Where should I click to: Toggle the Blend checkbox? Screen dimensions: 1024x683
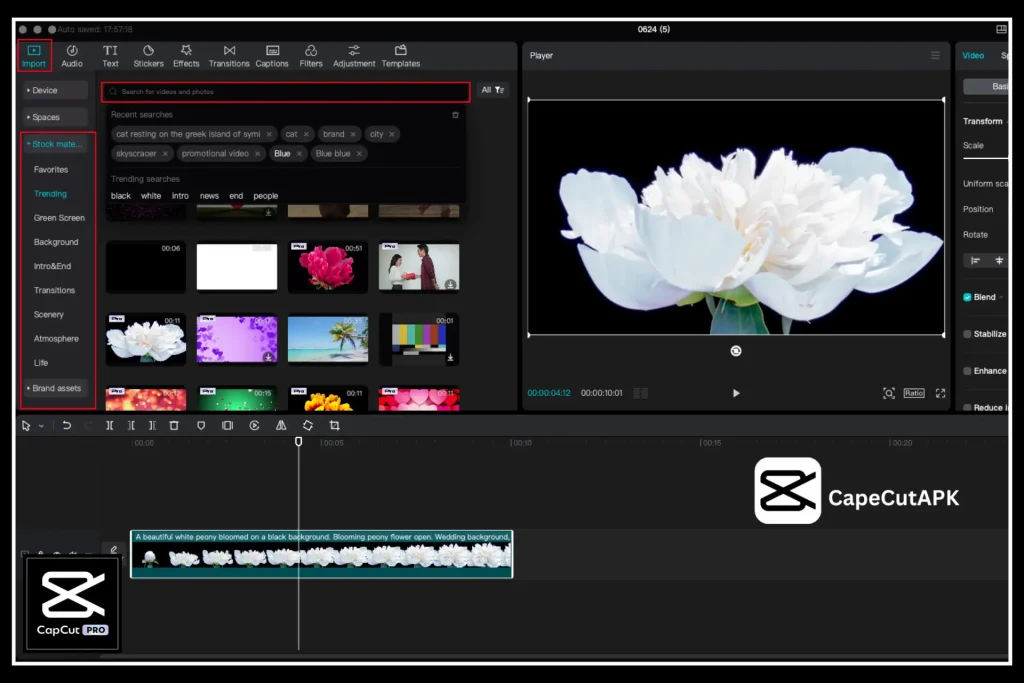point(967,297)
